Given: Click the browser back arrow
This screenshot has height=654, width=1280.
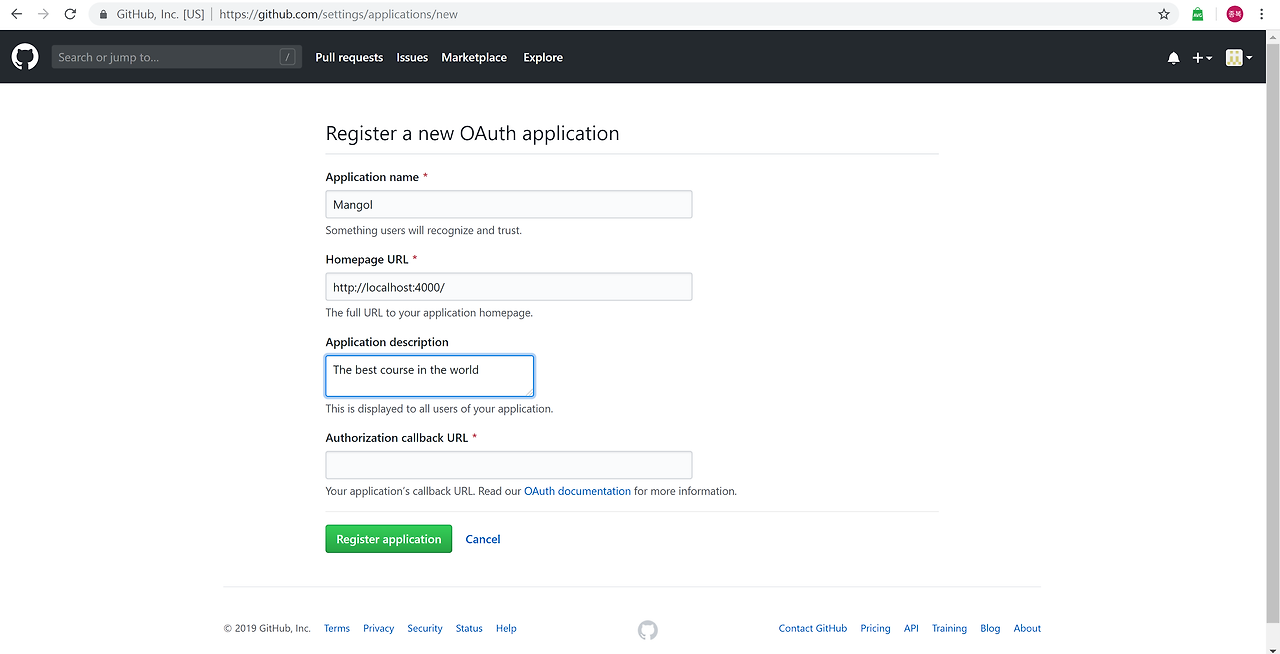Looking at the screenshot, I should 16,15.
